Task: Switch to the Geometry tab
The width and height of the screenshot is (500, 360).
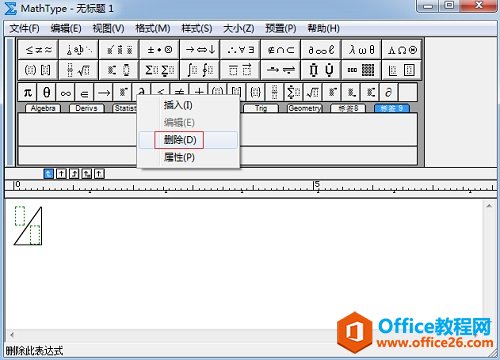Action: [305, 108]
